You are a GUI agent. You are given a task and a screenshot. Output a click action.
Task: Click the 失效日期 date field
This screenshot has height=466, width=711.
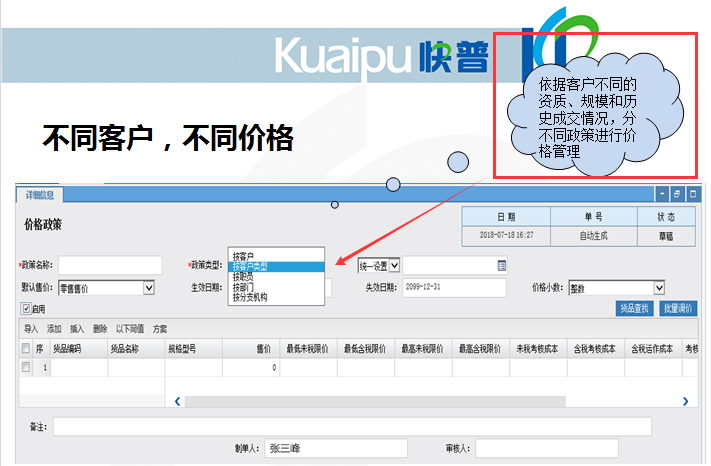pos(454,287)
